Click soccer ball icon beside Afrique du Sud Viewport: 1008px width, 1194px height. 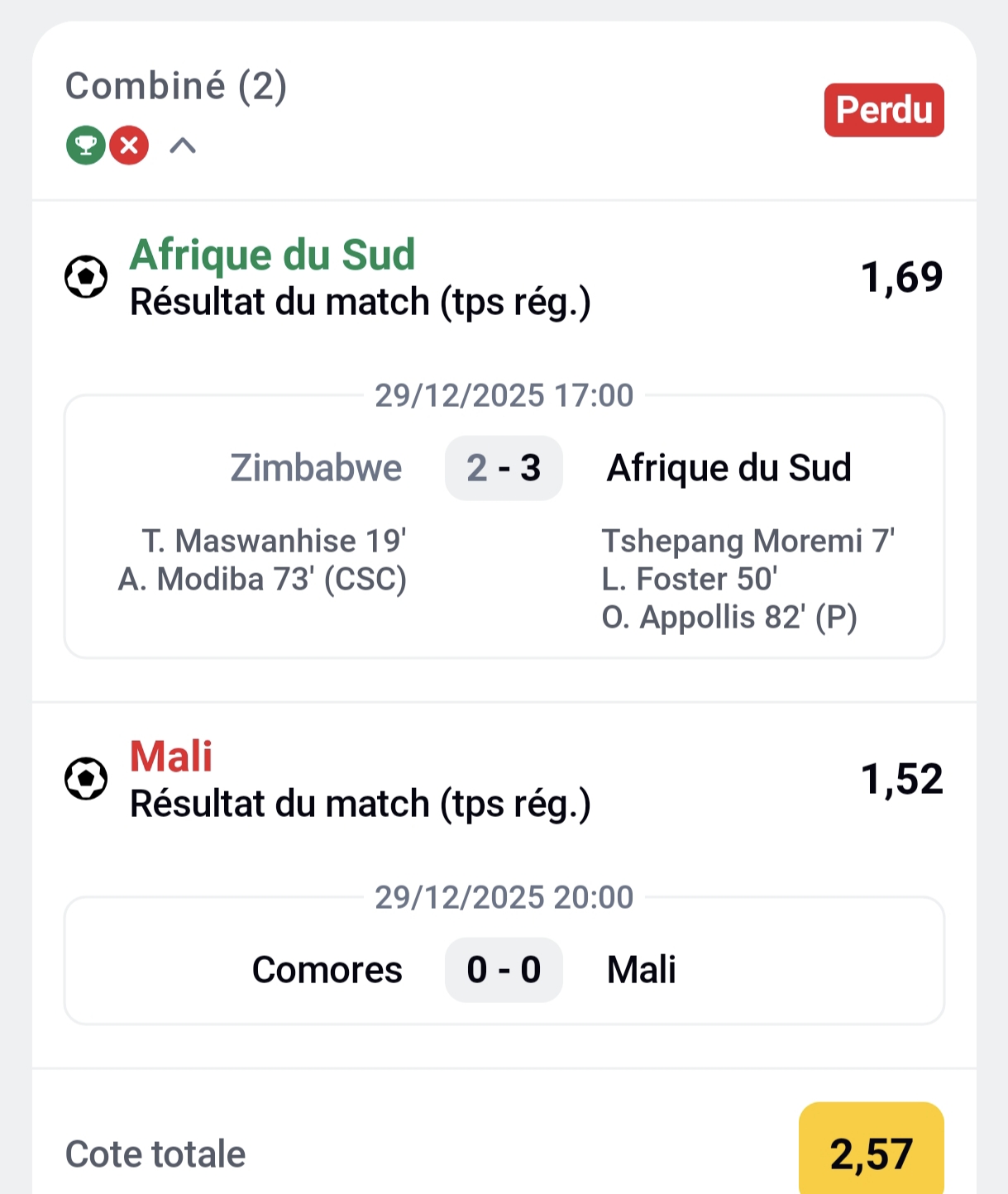tap(86, 277)
